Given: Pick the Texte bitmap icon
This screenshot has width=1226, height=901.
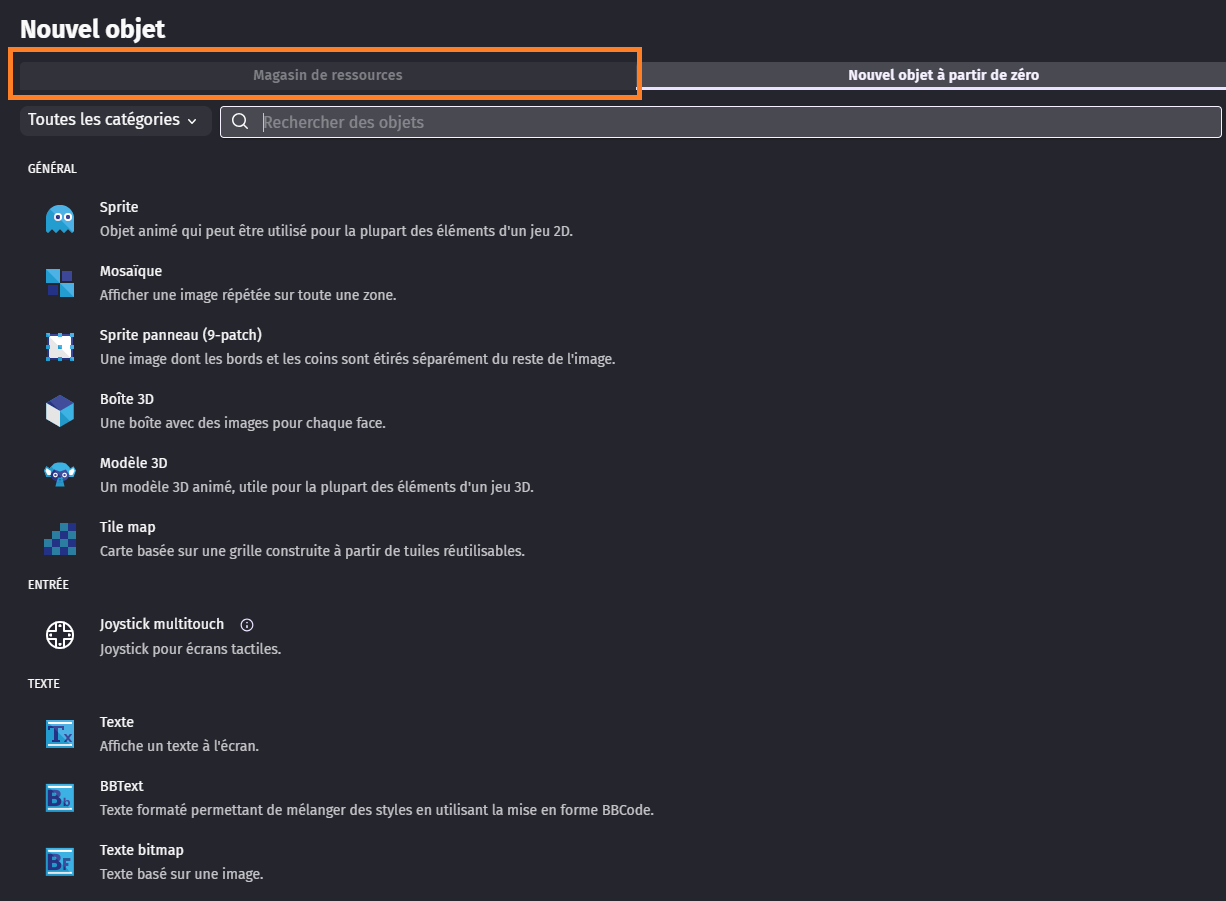Looking at the screenshot, I should [60, 861].
